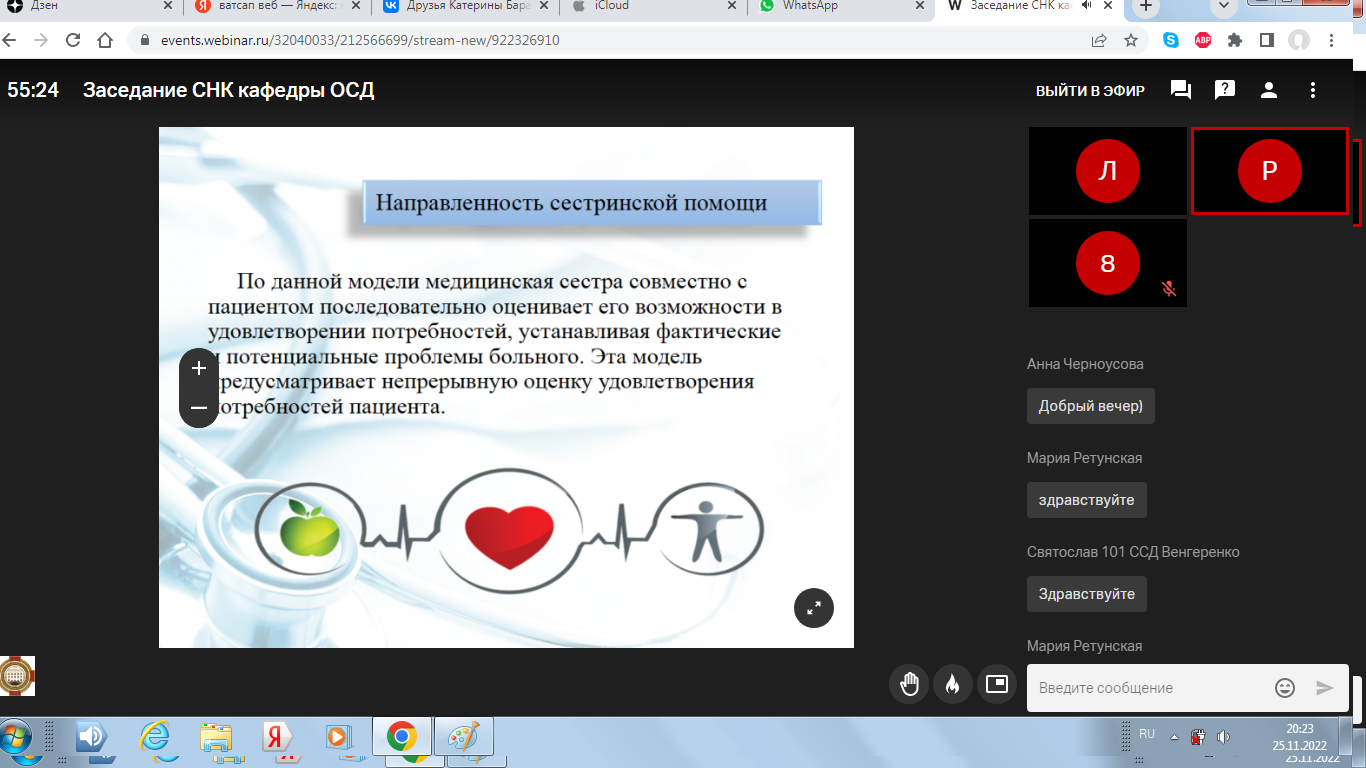This screenshot has height=768, width=1366.
Task: Select the participant Р video tile
Action: point(1269,171)
